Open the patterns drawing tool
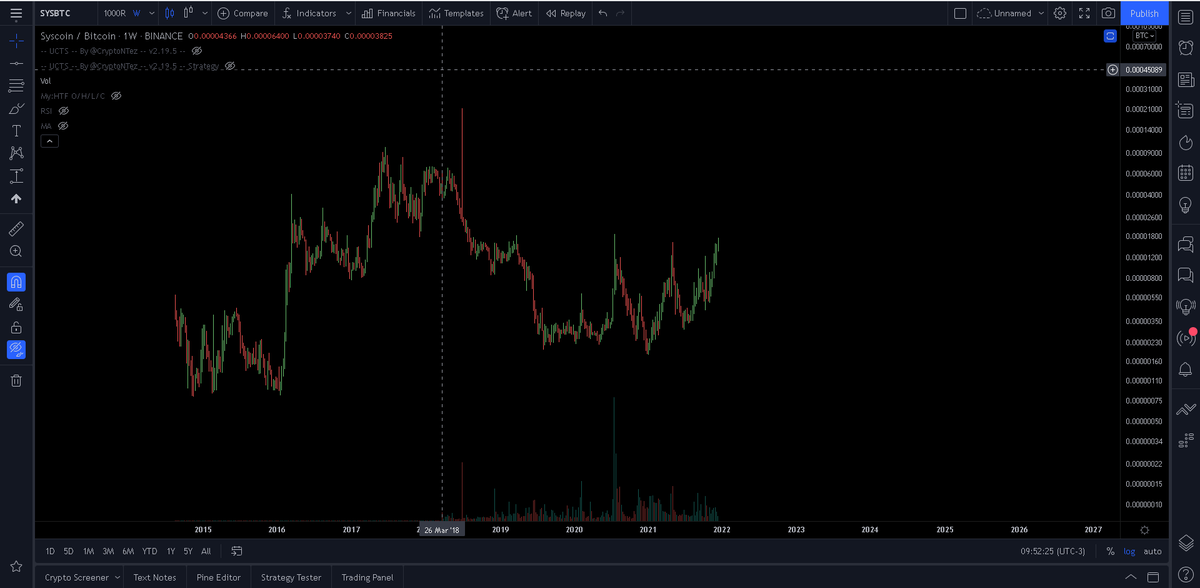Screen dimensions: 1200x588 coord(16,153)
